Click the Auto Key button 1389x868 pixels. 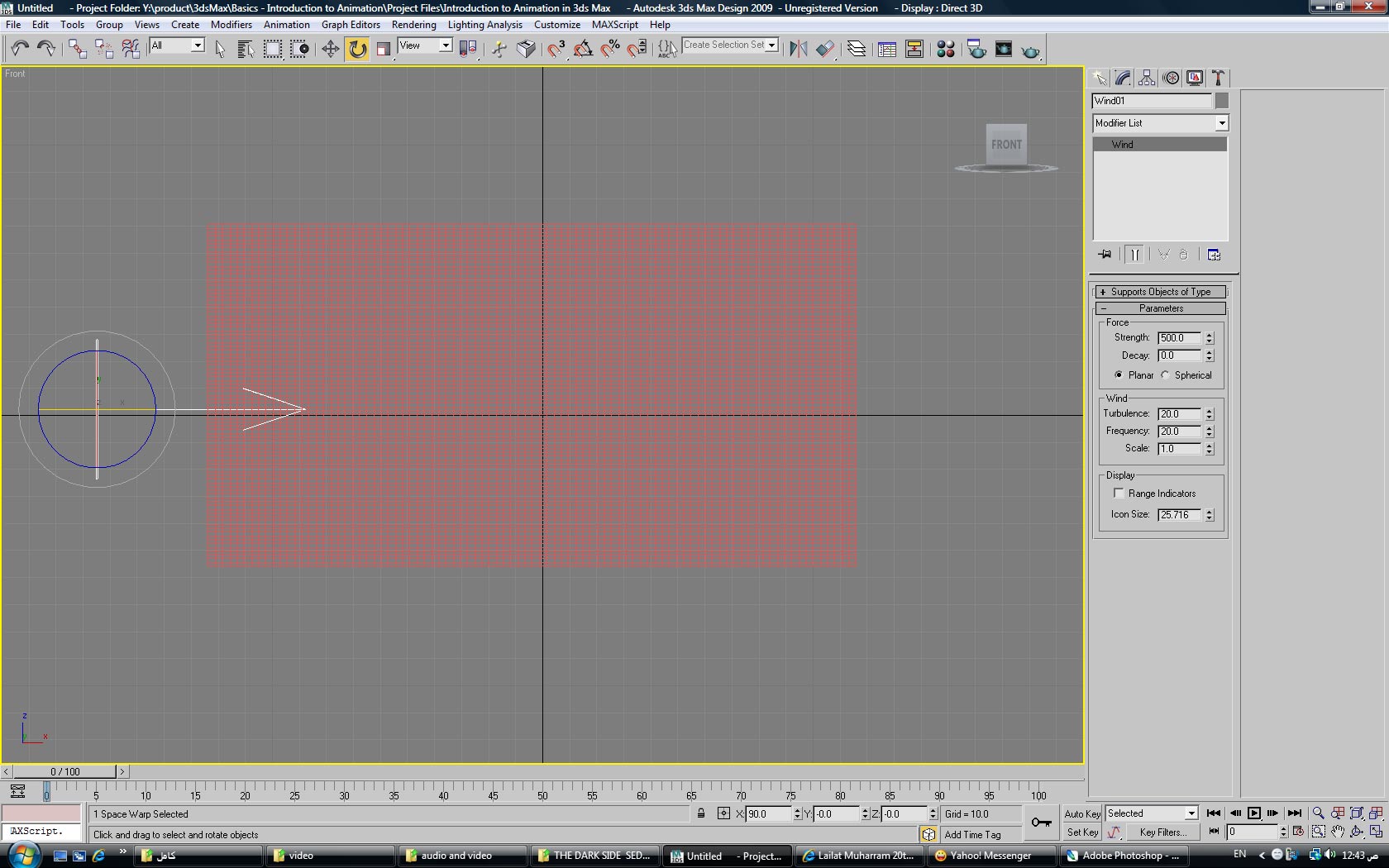click(1081, 813)
